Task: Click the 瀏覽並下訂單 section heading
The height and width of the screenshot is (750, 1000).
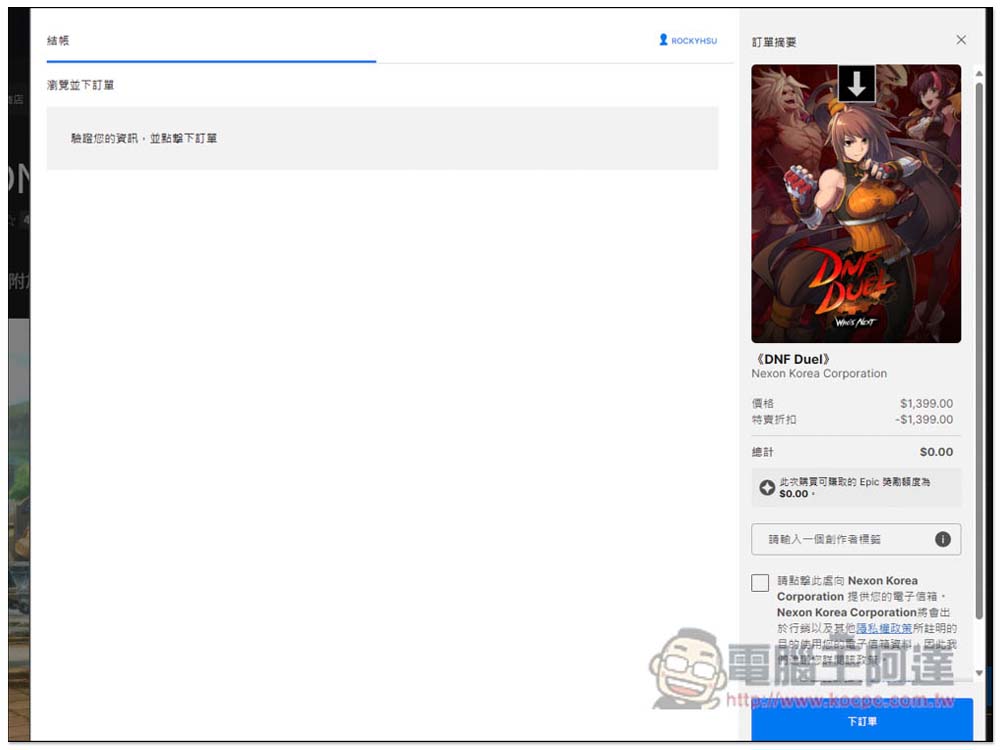Action: pyautogui.click(x=81, y=86)
